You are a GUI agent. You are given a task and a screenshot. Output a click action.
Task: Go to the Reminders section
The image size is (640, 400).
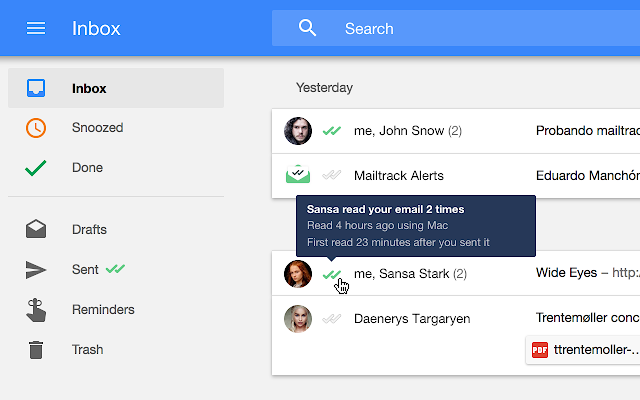[103, 310]
